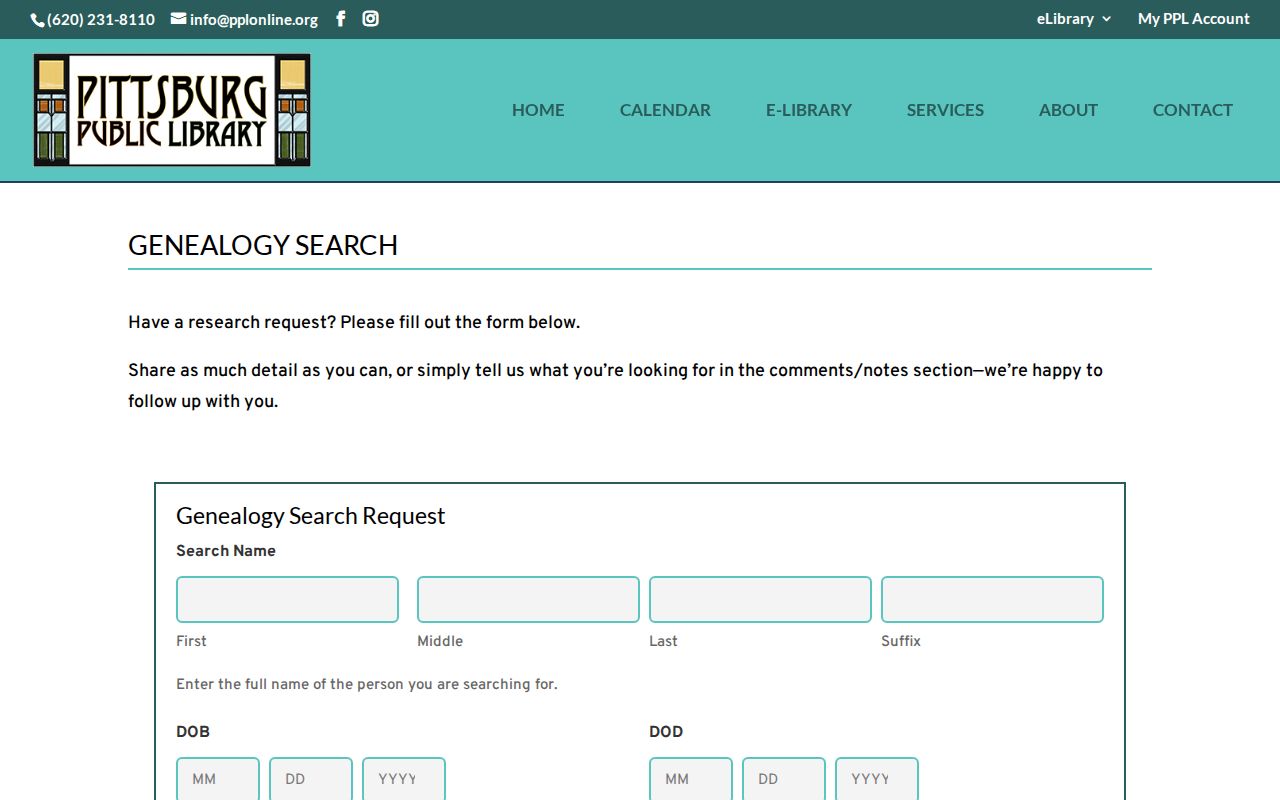Click the info@pplonline.org email link
This screenshot has height=800, width=1280.
coord(245,19)
